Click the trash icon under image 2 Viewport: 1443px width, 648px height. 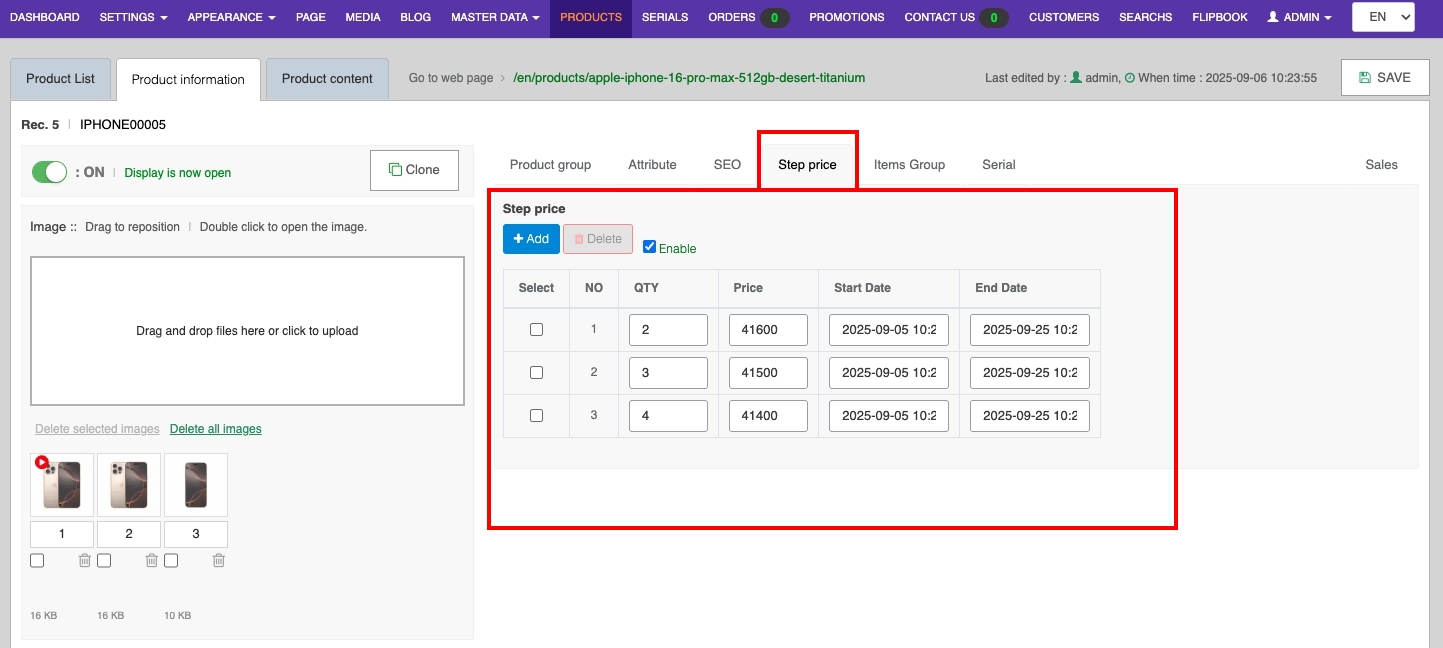click(152, 561)
